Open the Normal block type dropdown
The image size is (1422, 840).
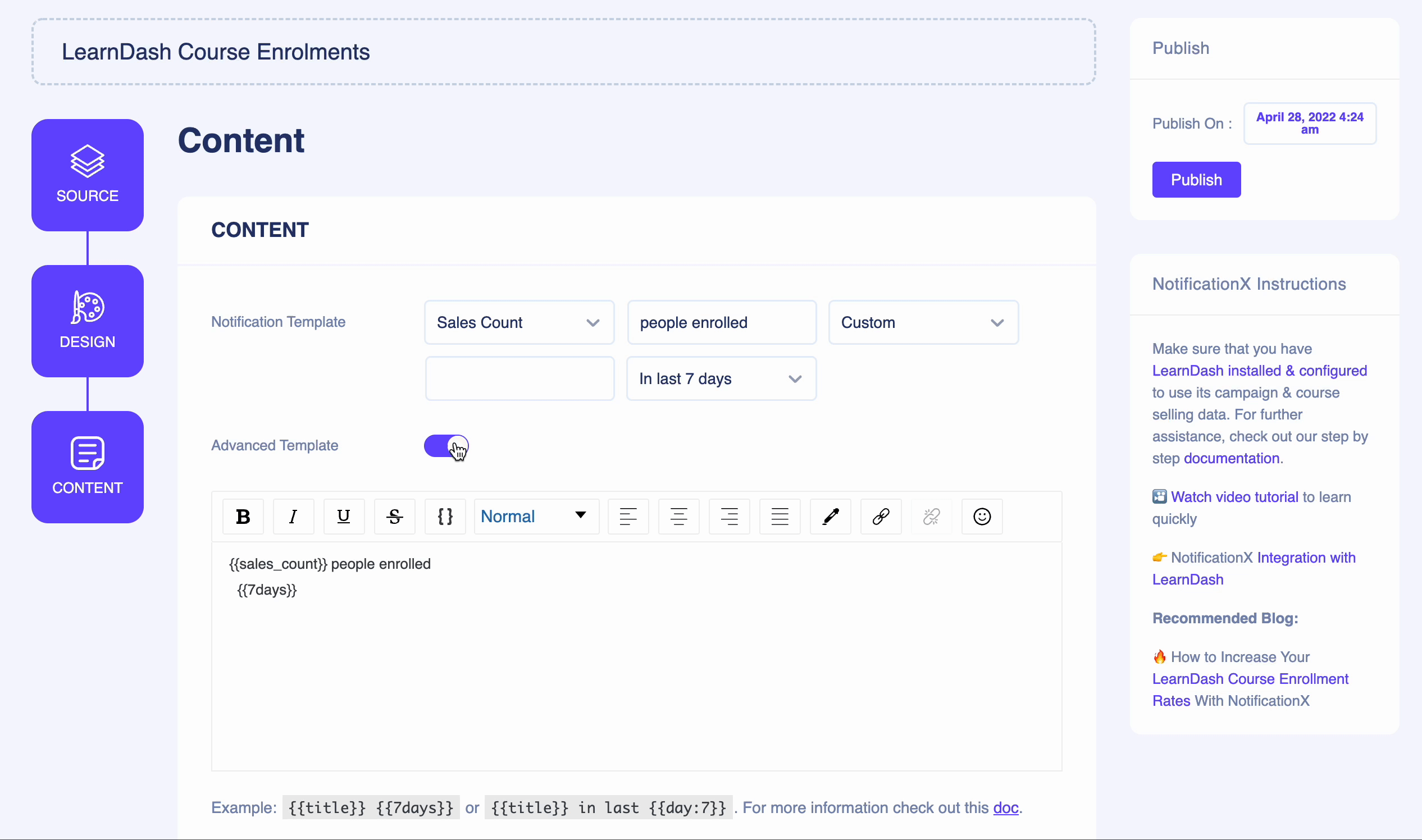[536, 516]
